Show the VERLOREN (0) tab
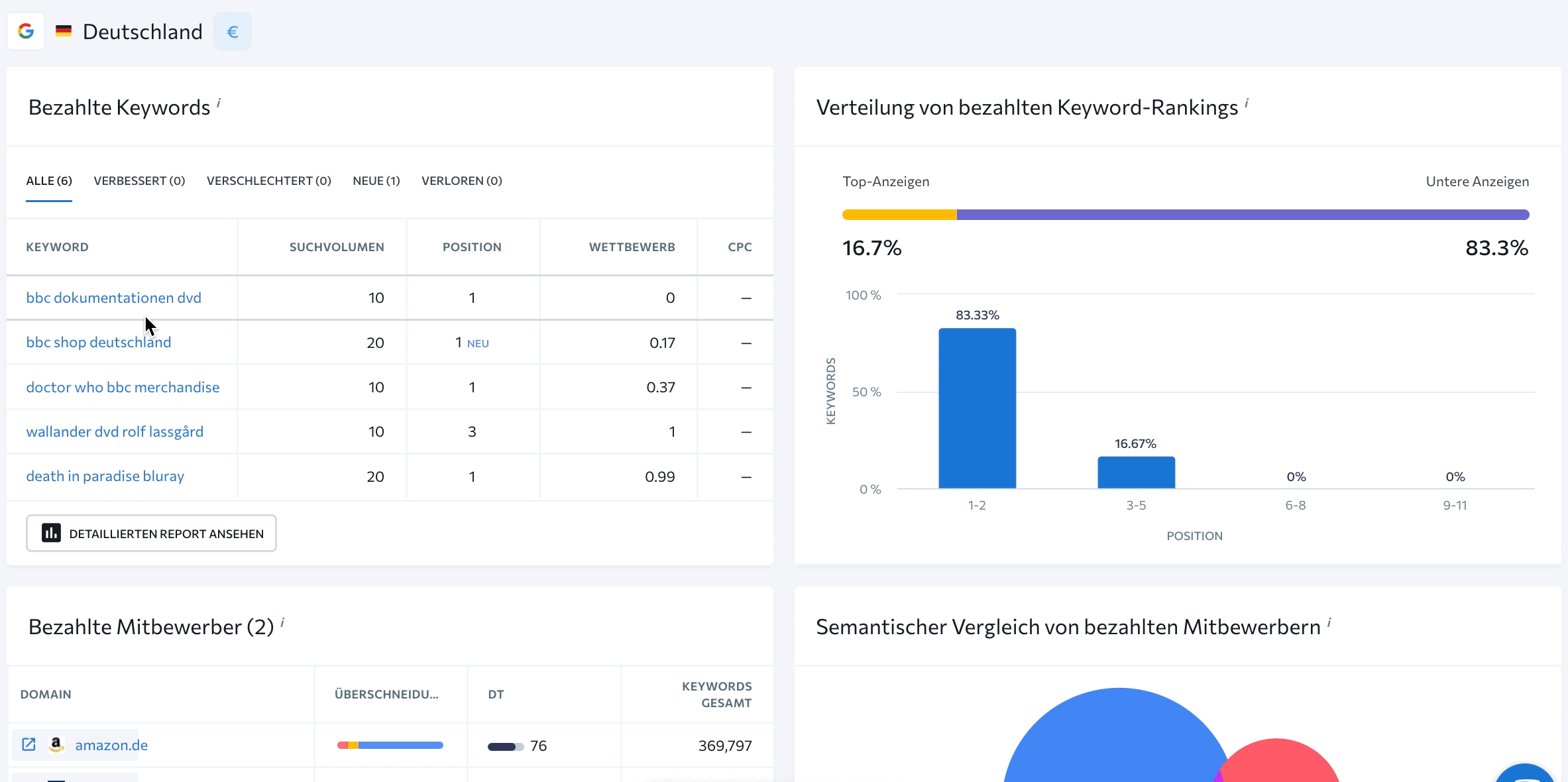1568x782 pixels. tap(461, 181)
